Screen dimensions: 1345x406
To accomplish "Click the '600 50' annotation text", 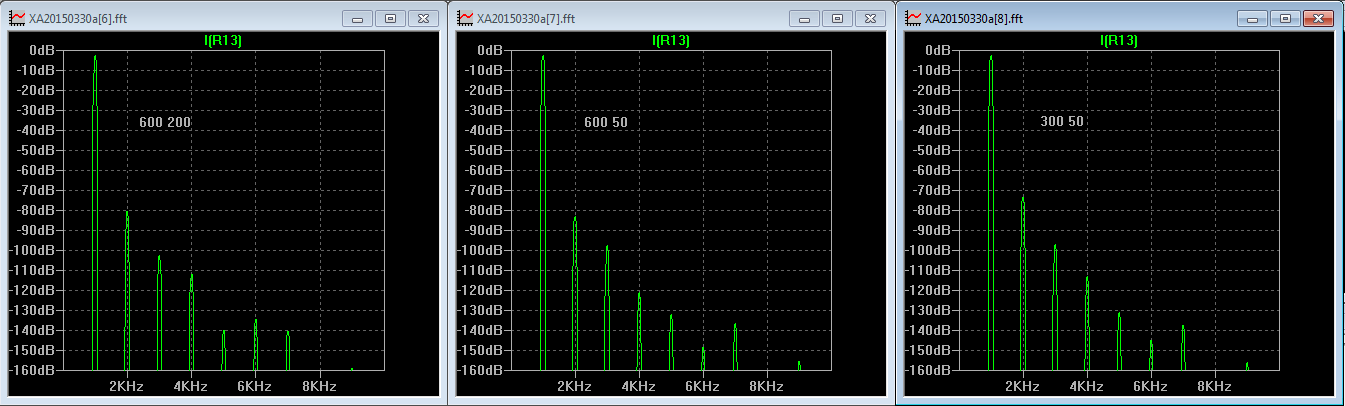I will tap(607, 122).
